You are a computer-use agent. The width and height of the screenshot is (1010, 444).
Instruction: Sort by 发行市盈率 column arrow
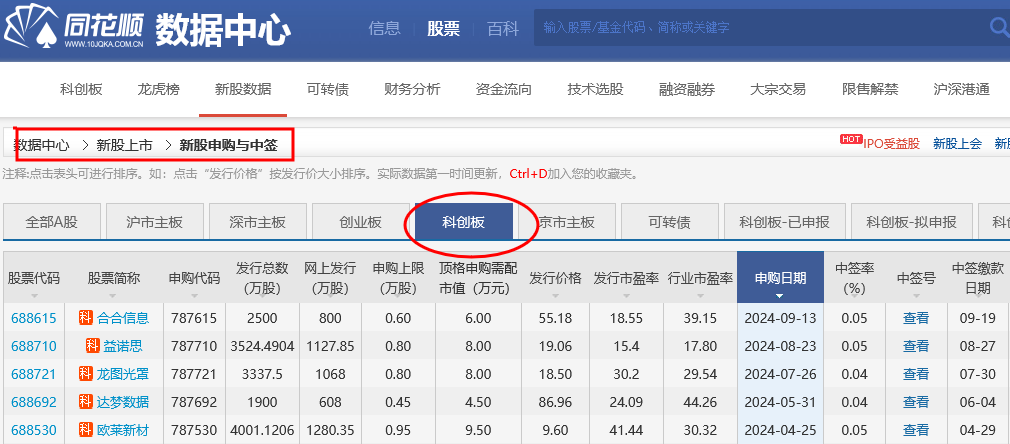tap(627, 296)
